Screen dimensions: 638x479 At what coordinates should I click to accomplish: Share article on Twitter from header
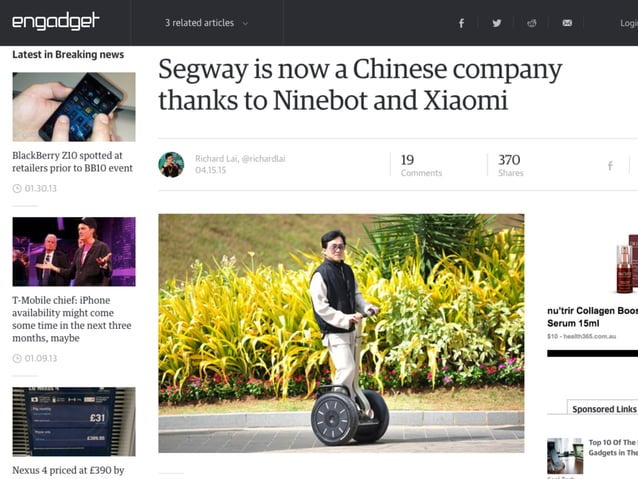tap(496, 23)
